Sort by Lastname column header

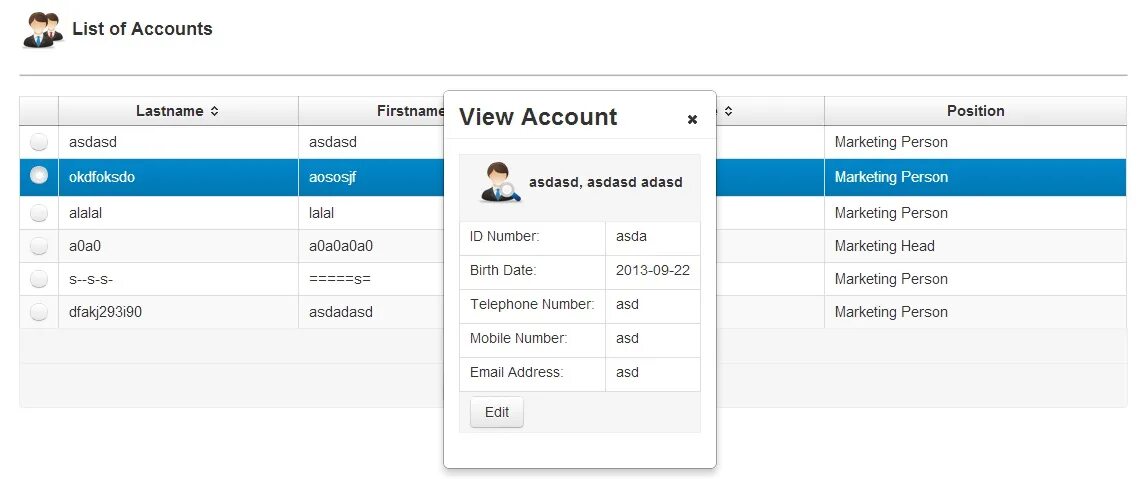pyautogui.click(x=170, y=111)
